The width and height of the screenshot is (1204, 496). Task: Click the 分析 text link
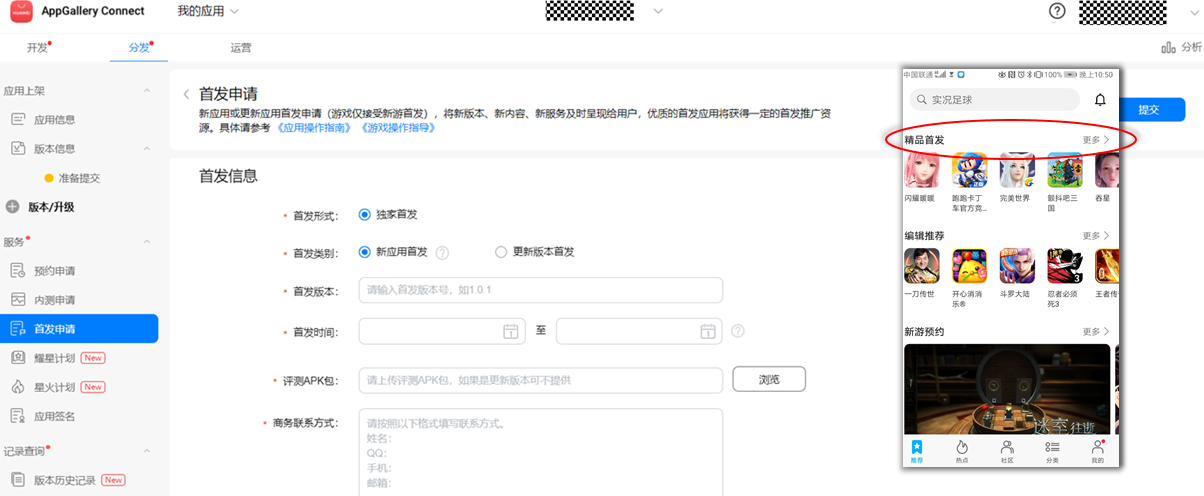click(x=1191, y=47)
